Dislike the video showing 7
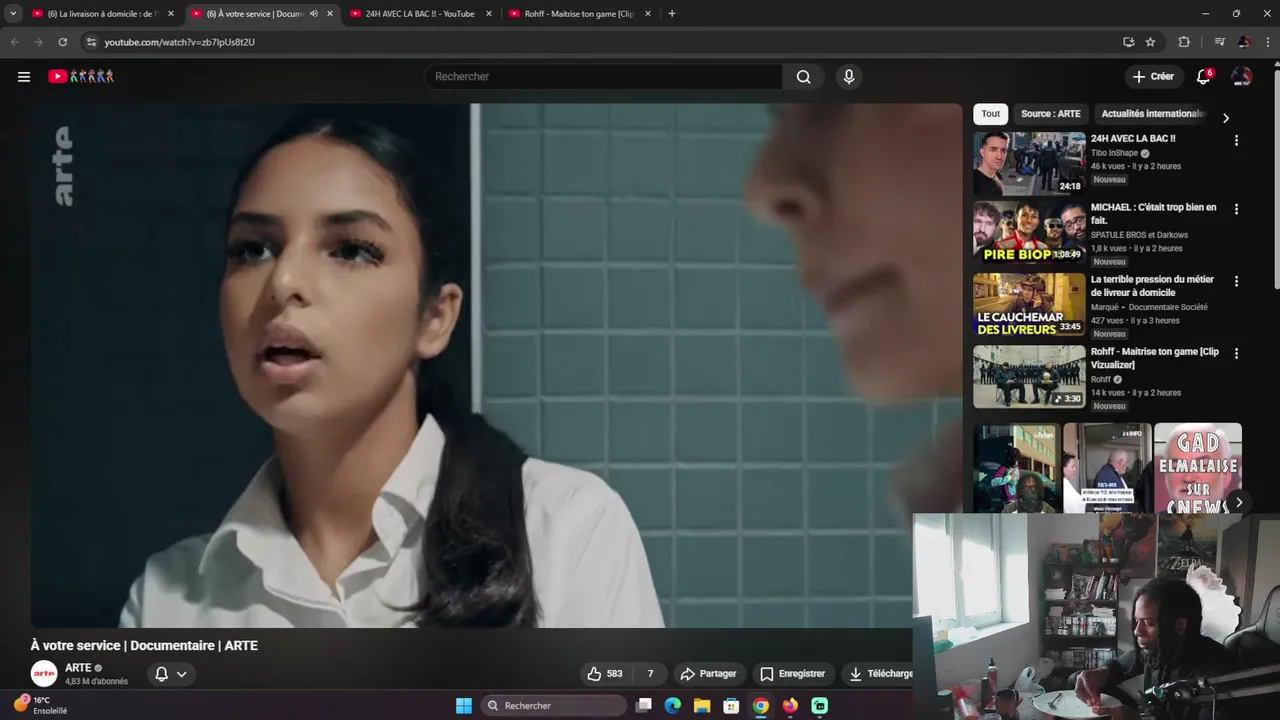 650,674
